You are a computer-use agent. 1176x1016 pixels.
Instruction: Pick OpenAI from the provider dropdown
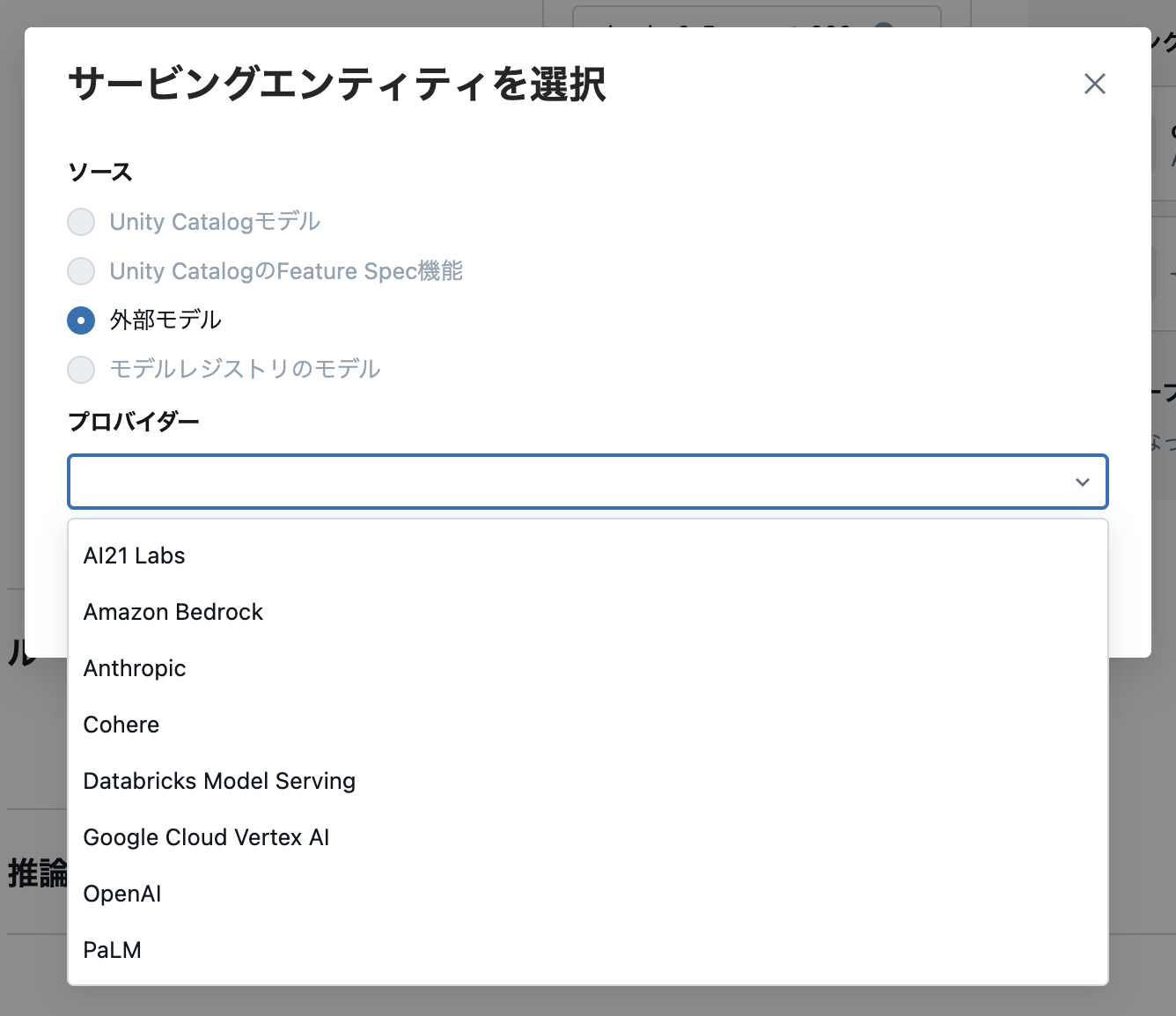587,894
